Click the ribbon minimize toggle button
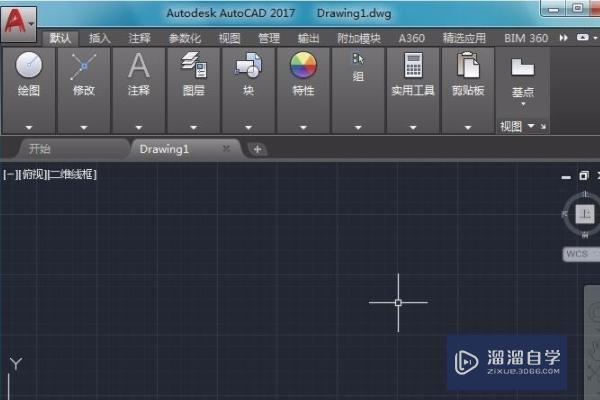The height and width of the screenshot is (400, 600). tap(583, 38)
